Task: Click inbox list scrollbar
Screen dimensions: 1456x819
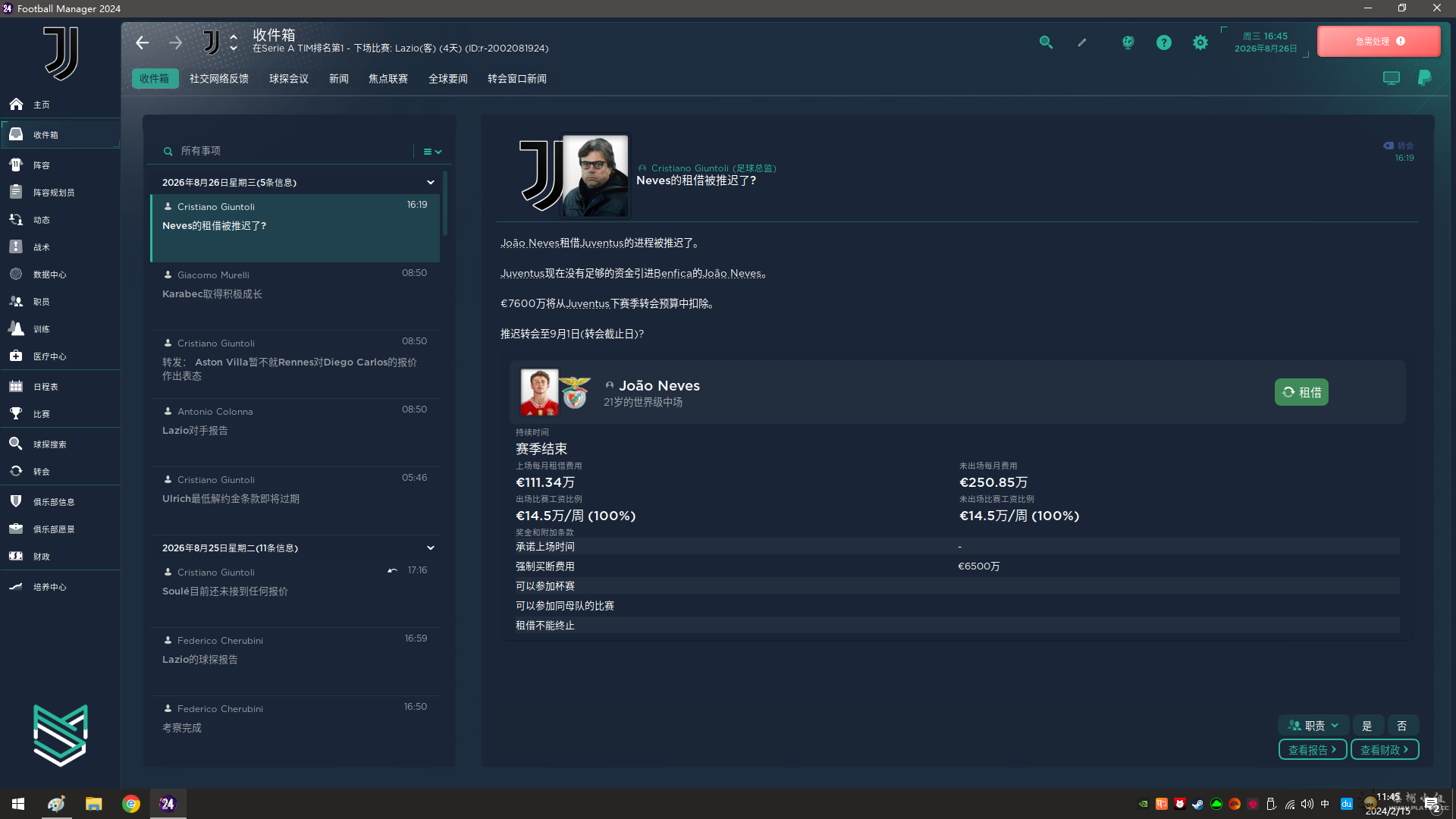Action: coord(445,203)
